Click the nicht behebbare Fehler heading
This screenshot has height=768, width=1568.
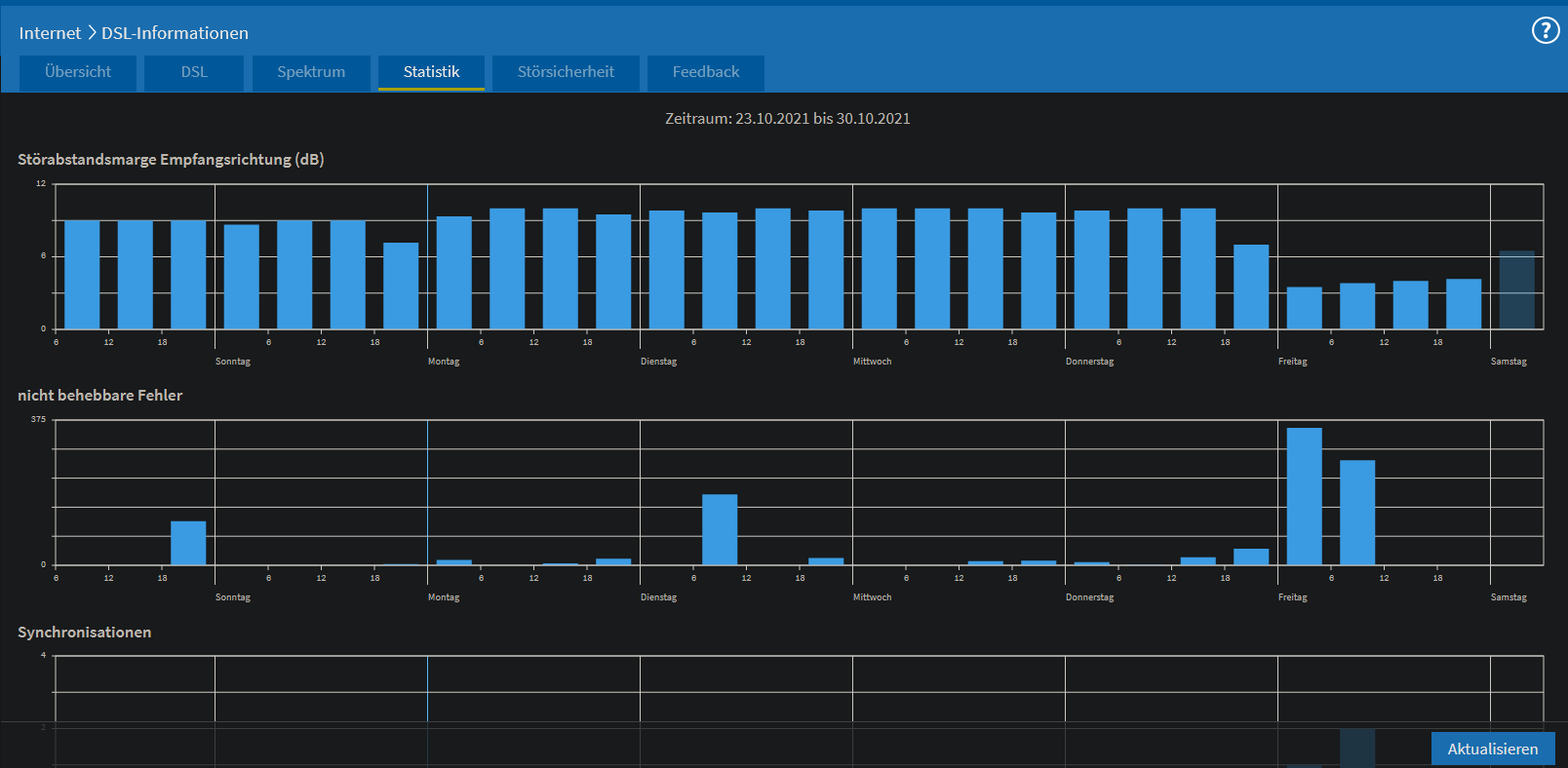tap(99, 396)
